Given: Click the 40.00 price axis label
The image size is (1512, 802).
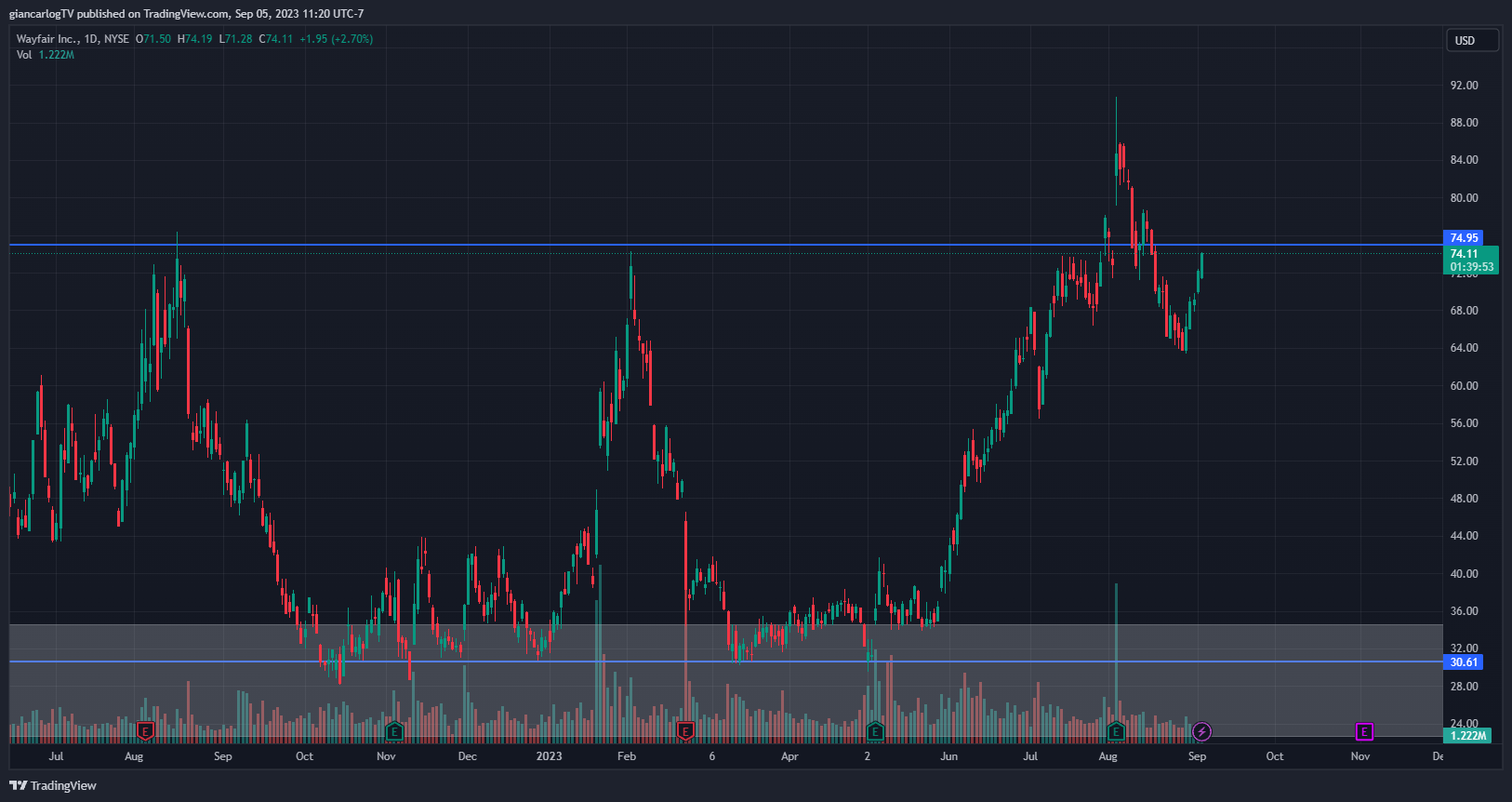Looking at the screenshot, I should click(1464, 574).
